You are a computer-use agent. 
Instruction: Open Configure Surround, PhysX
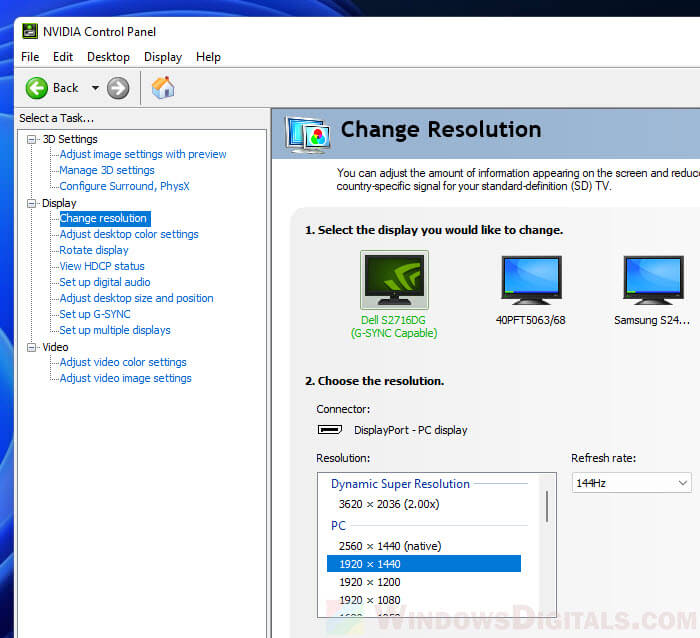tap(125, 186)
